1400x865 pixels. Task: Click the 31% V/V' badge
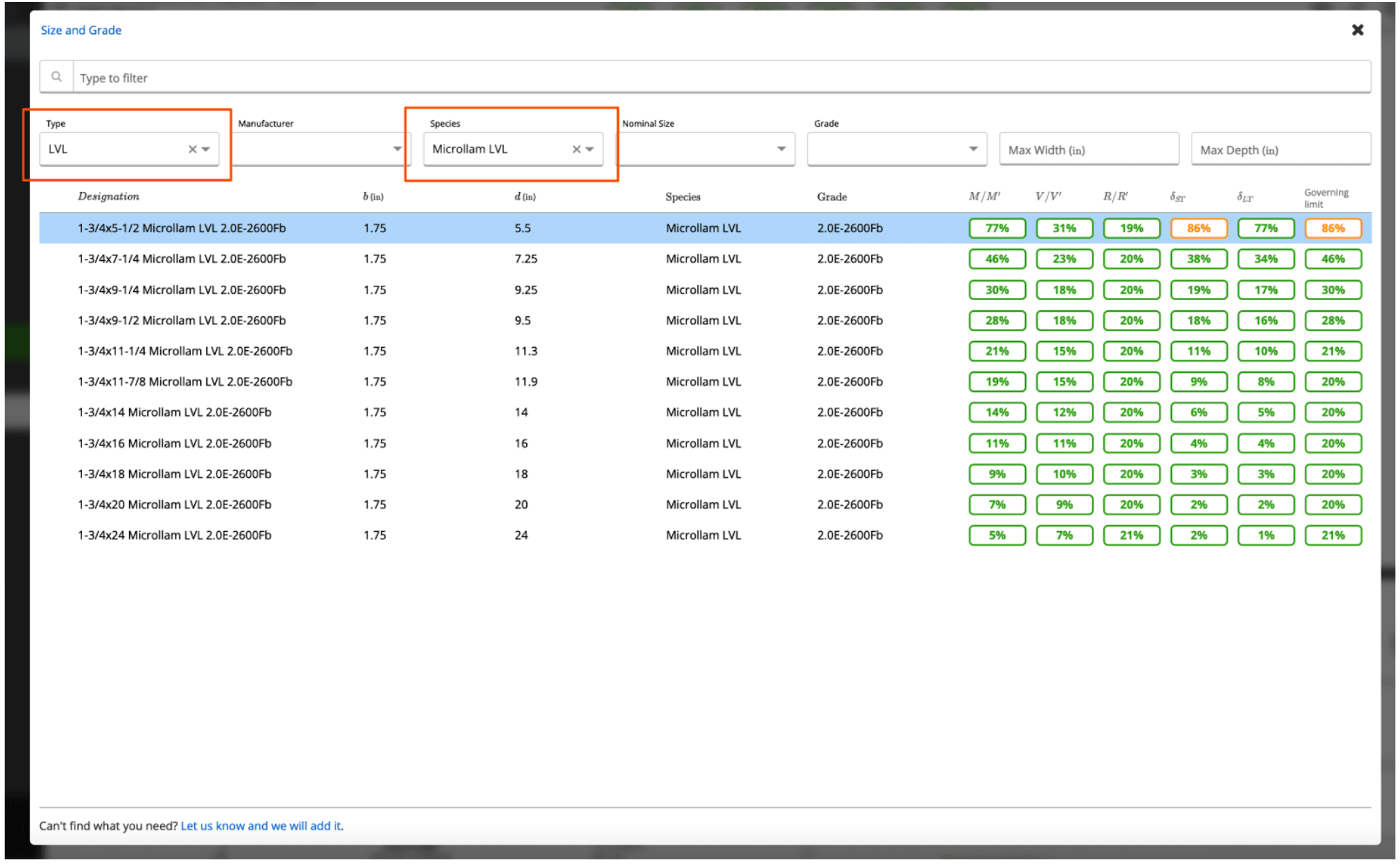point(1064,228)
